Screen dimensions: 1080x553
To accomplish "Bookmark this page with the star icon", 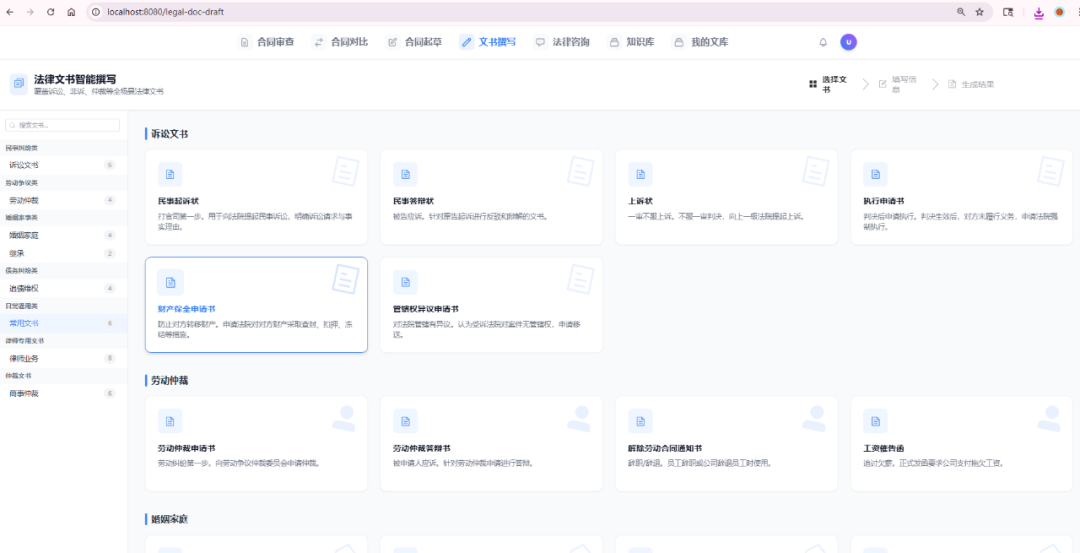I will tap(980, 12).
